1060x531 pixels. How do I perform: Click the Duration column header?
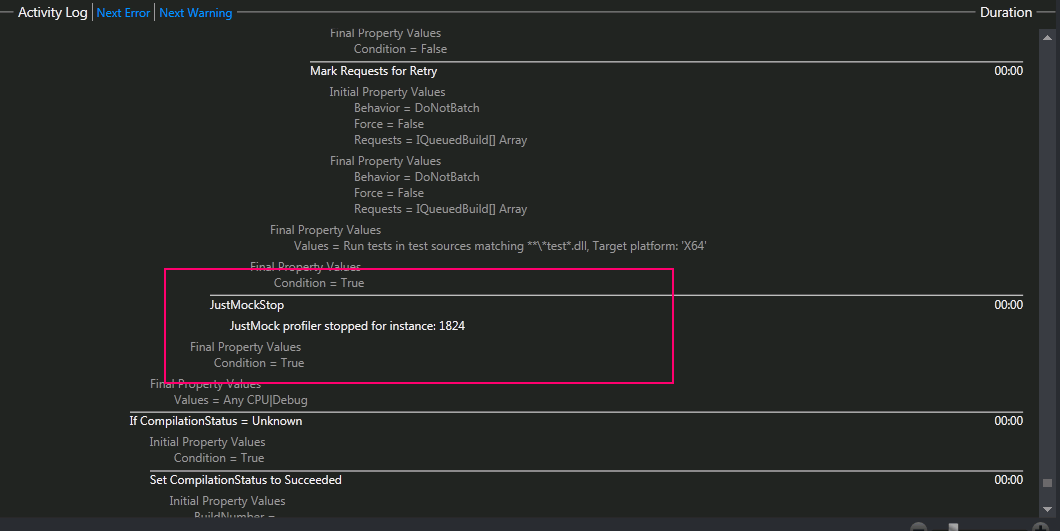pyautogui.click(x=1005, y=13)
